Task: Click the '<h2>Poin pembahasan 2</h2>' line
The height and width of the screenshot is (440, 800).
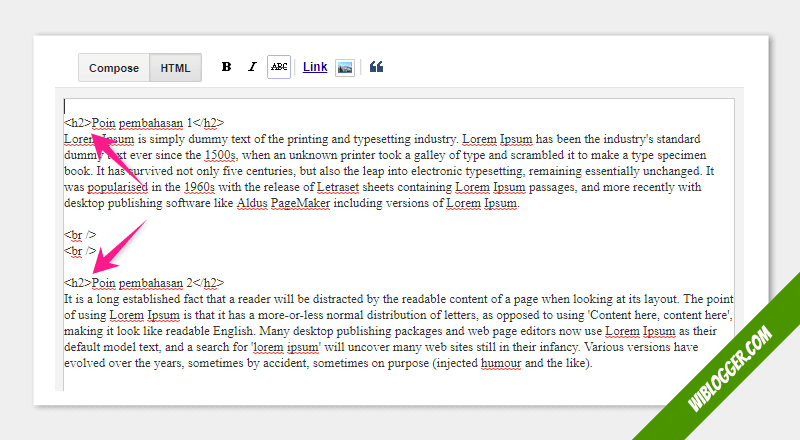Action: tap(144, 283)
